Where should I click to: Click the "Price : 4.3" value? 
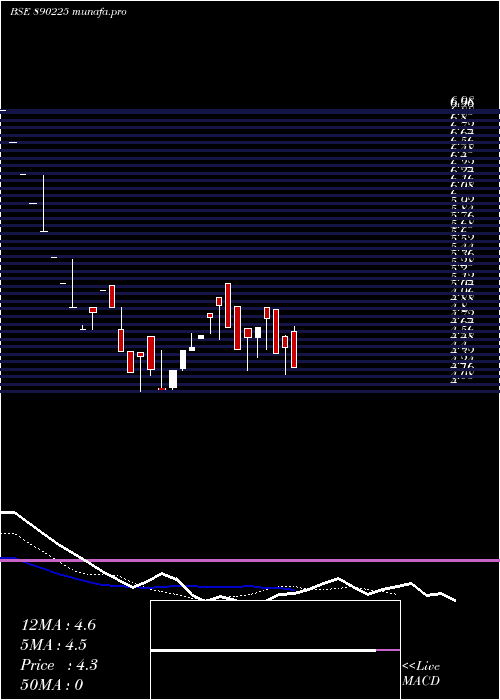click(x=59, y=665)
